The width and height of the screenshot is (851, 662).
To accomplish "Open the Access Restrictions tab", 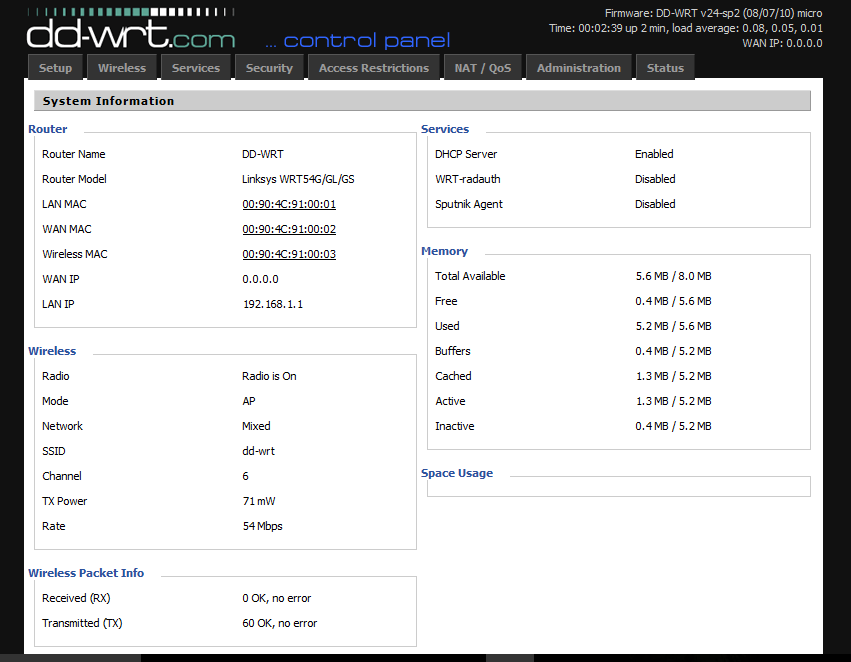I will pyautogui.click(x=373, y=68).
